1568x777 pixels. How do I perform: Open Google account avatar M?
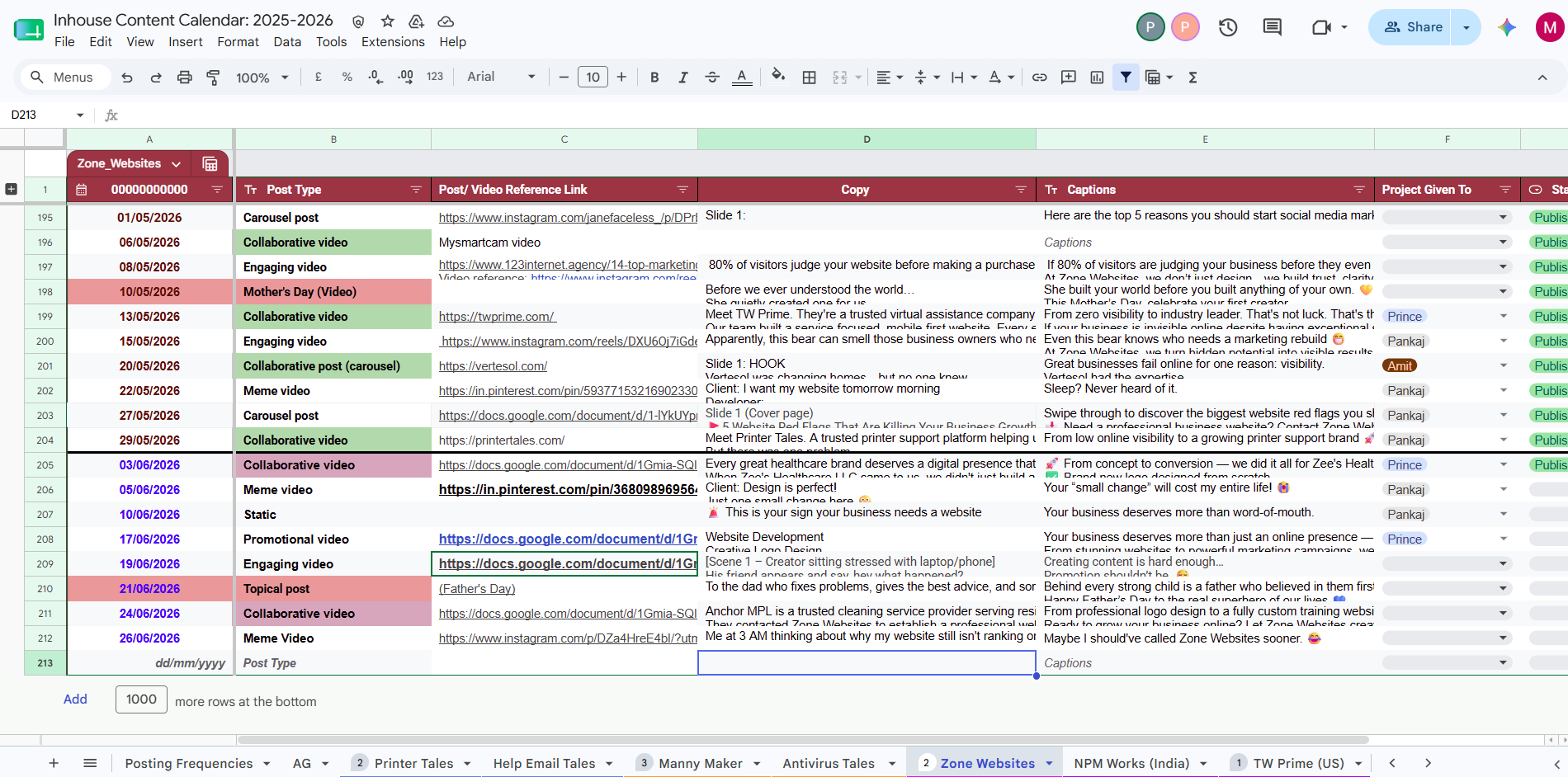[1550, 27]
